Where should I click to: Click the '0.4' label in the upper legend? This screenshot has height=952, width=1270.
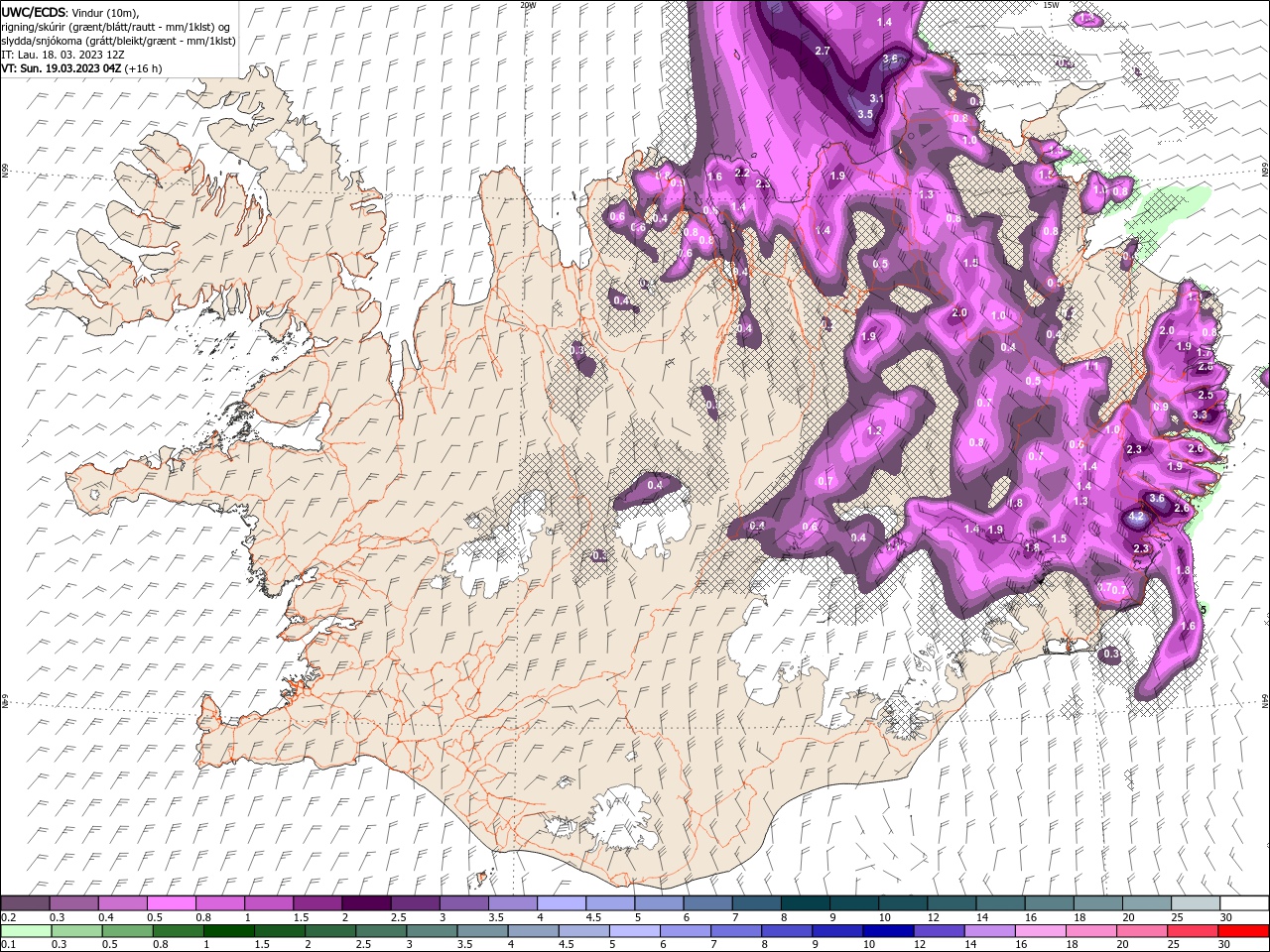click(106, 917)
